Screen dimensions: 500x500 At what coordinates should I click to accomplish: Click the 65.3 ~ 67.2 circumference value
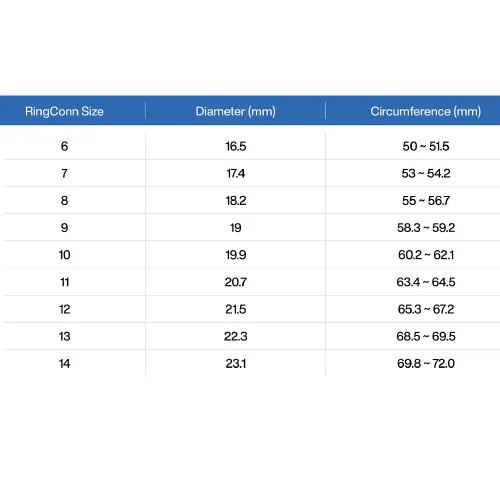[x=426, y=309]
